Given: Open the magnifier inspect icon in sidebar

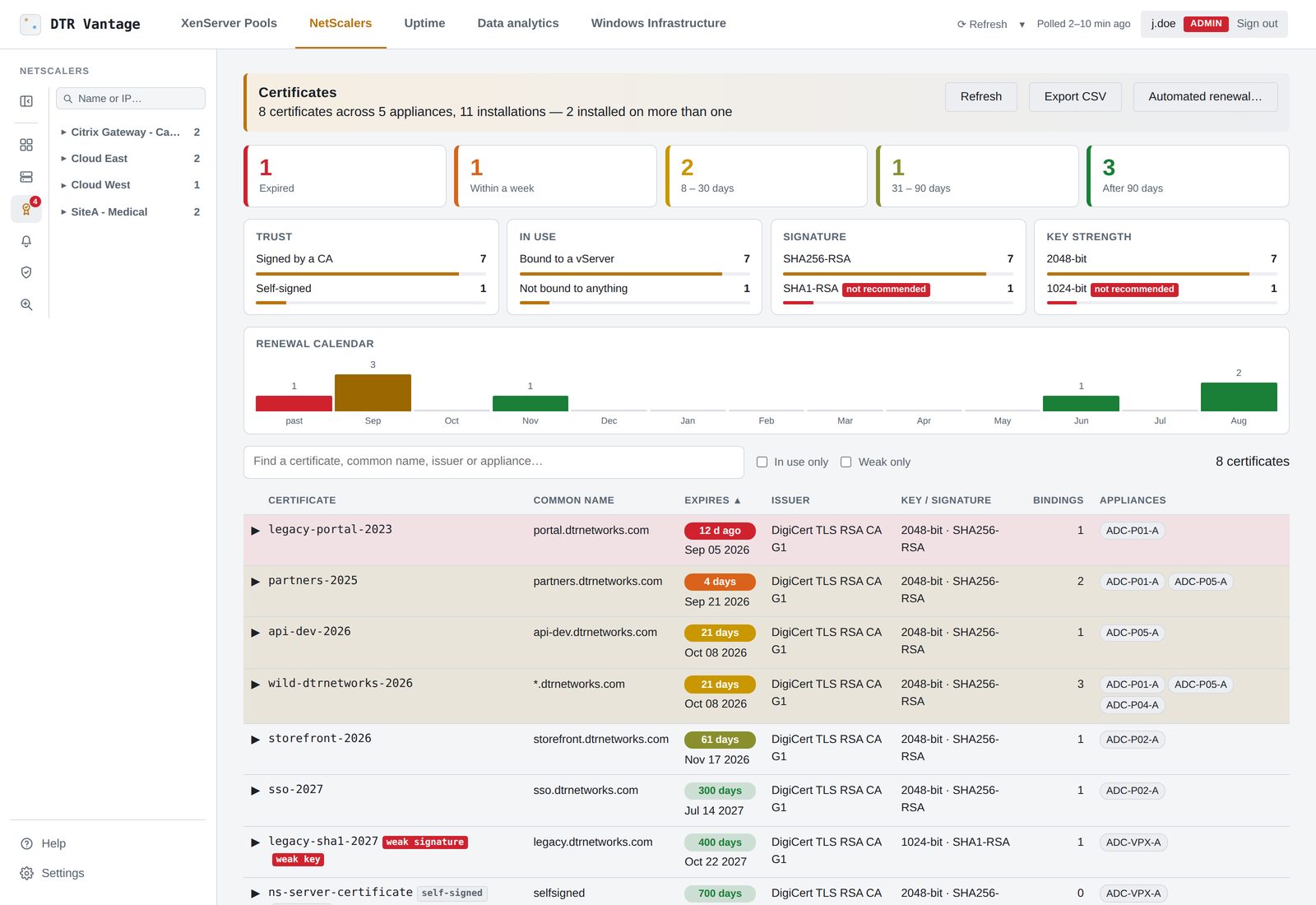Looking at the screenshot, I should point(26,304).
